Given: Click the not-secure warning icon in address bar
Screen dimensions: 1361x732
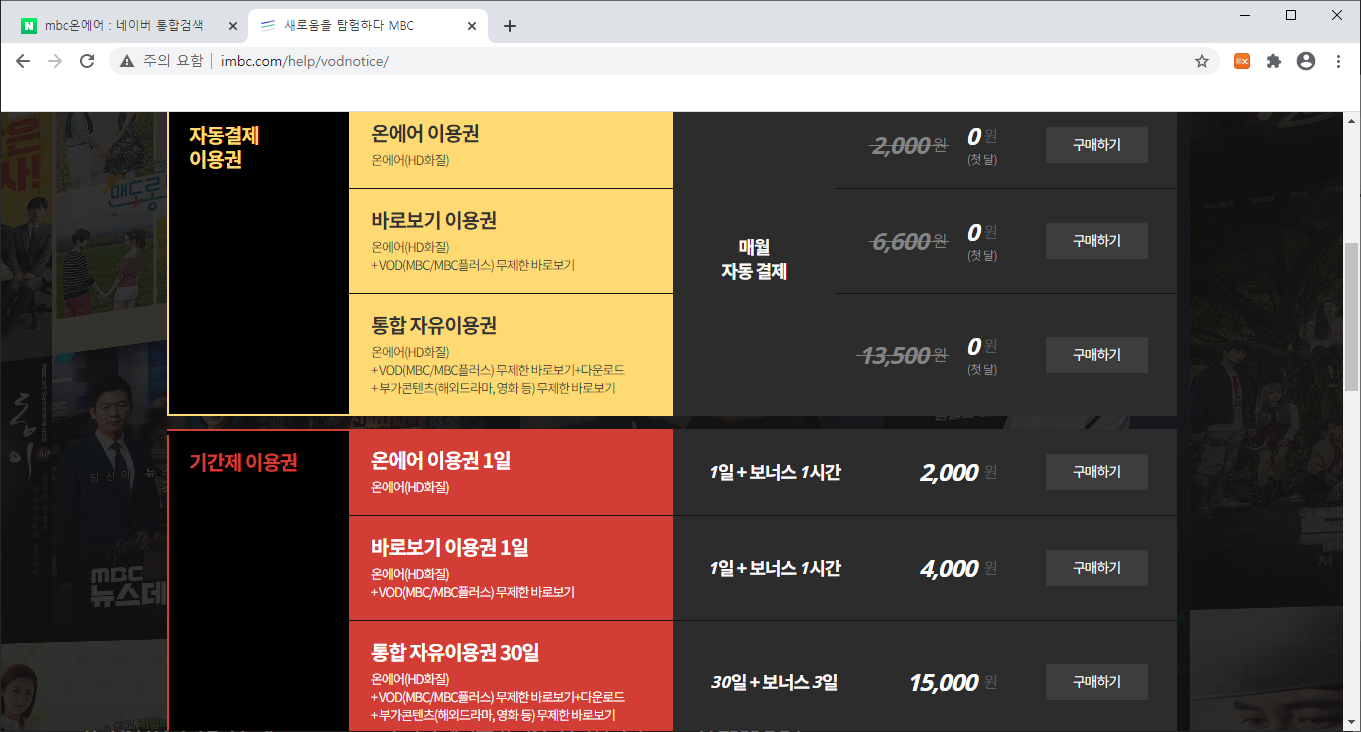Looking at the screenshot, I should 127,61.
